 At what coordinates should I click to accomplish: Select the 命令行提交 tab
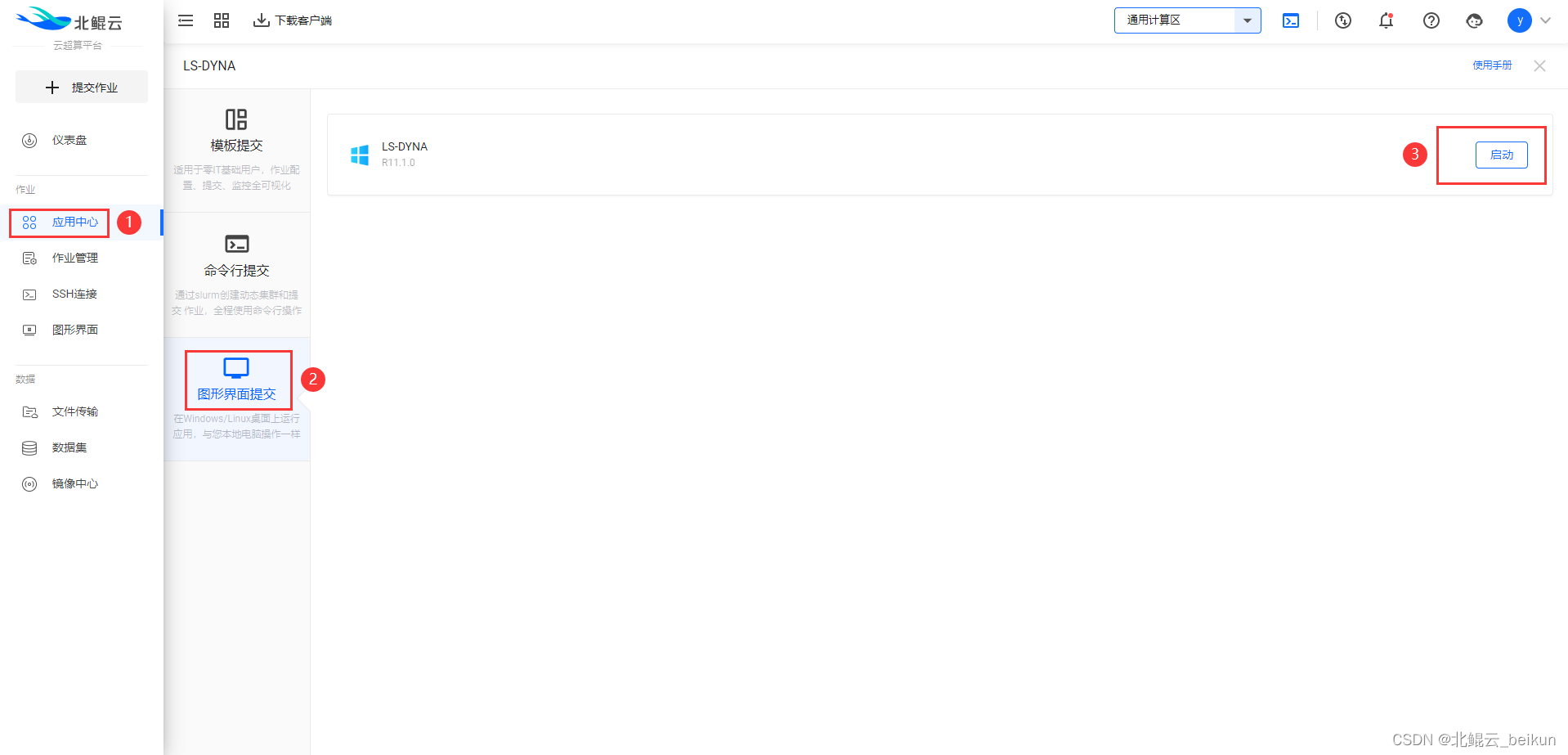click(237, 275)
